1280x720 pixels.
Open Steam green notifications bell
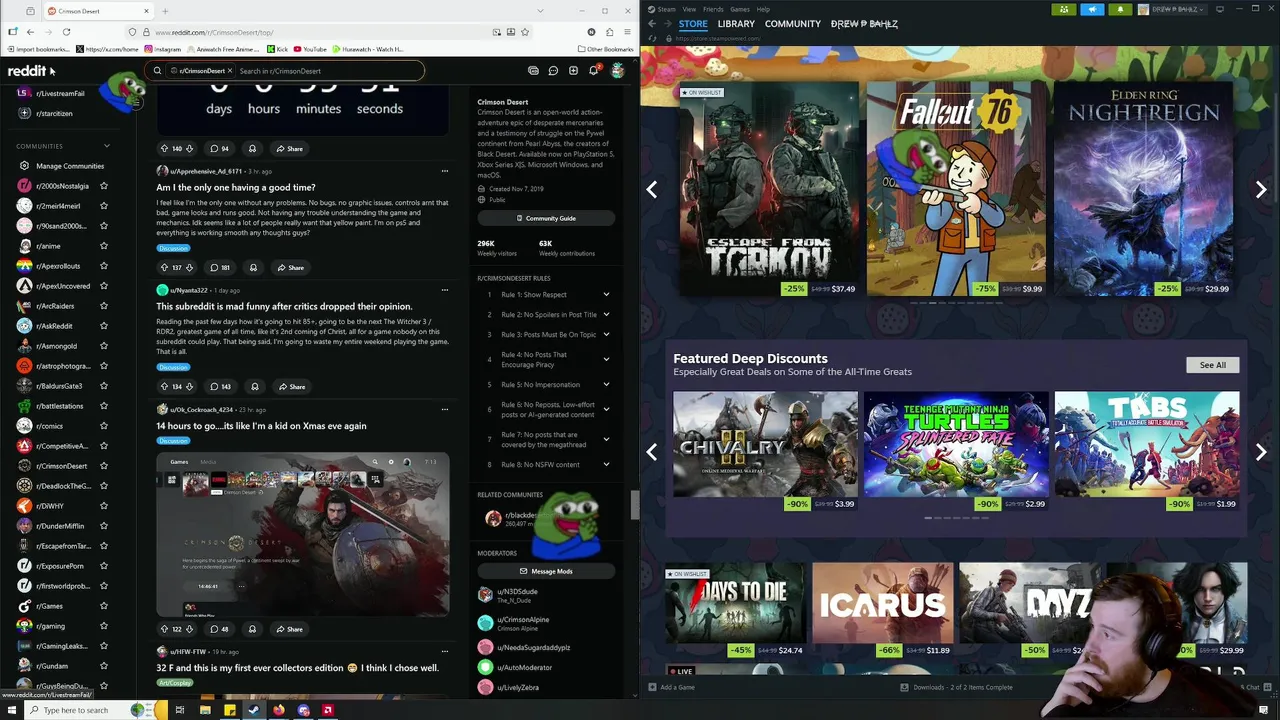[x=1120, y=9]
